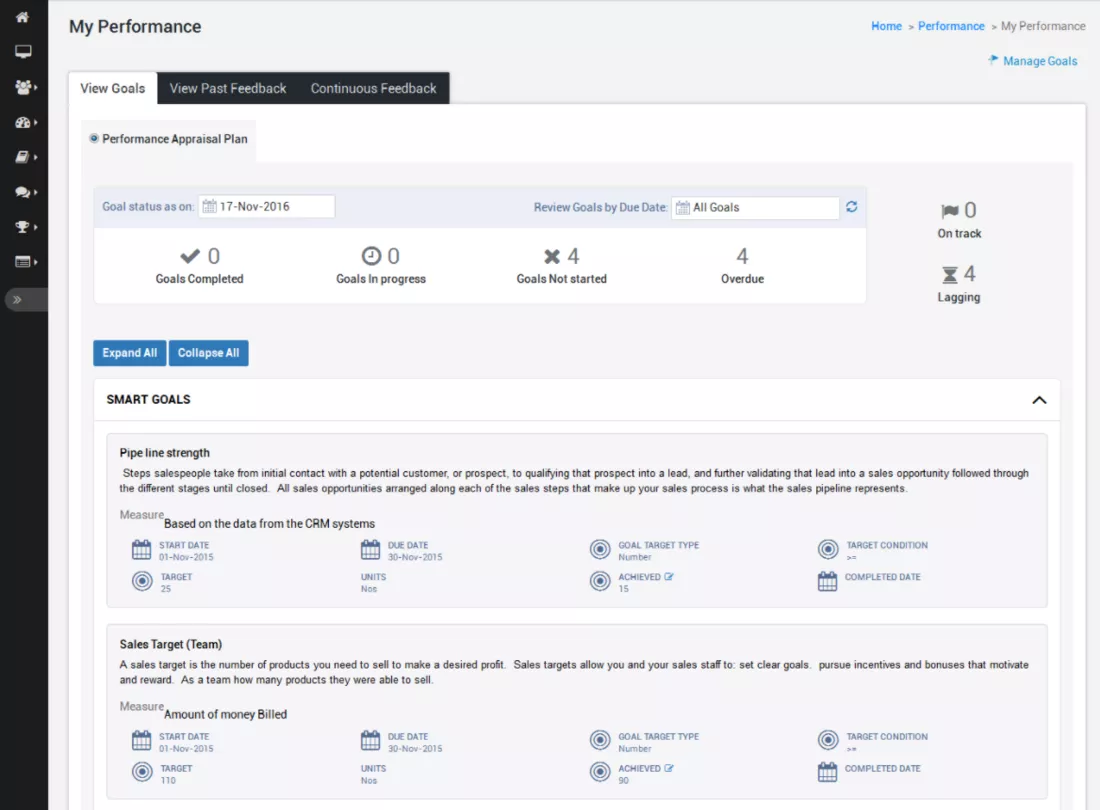The image size is (1100, 810).
Task: Edit Achieved value for Sales Target (Team)
Action: click(x=669, y=768)
